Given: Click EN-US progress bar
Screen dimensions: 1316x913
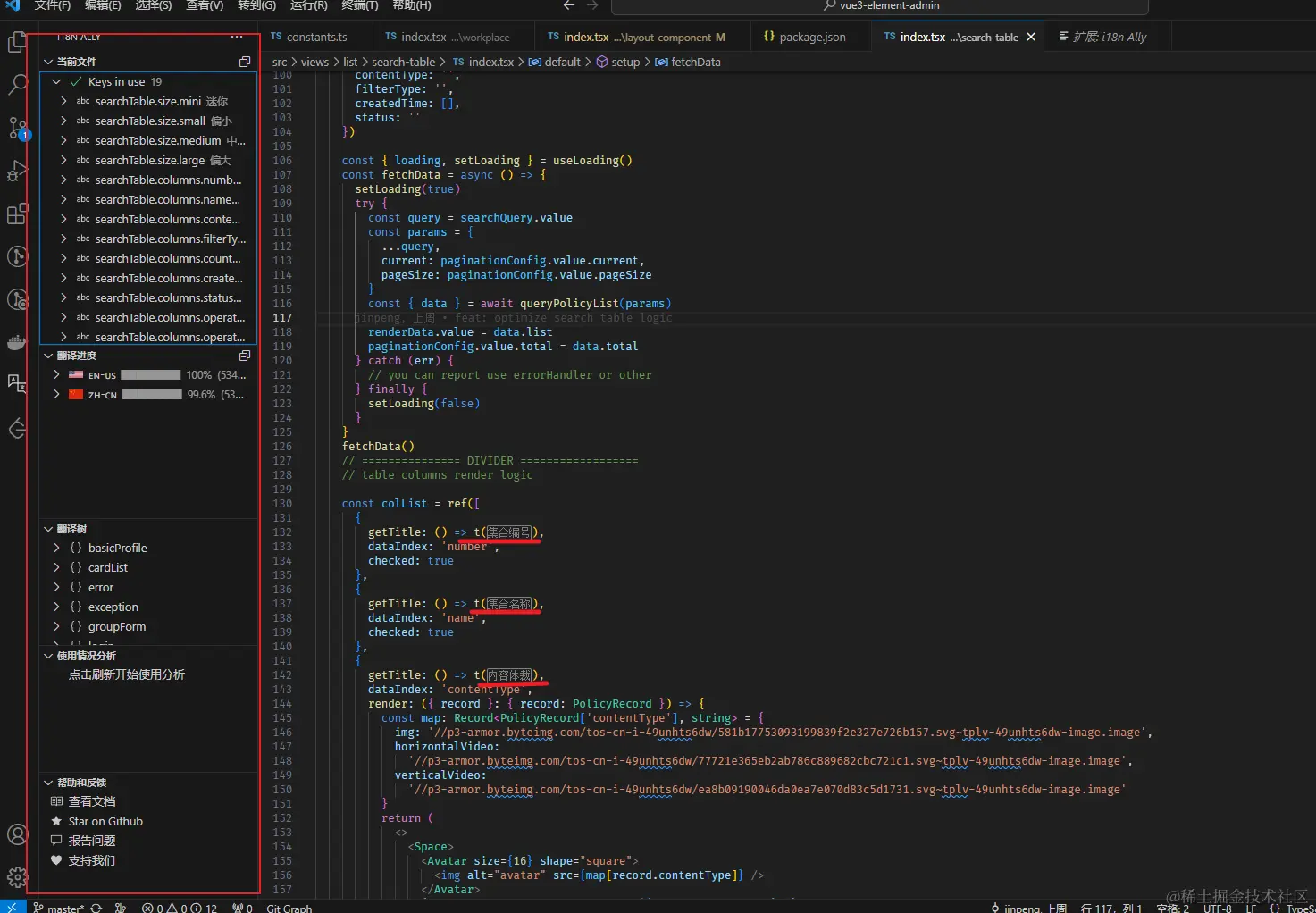Looking at the screenshot, I should [x=151, y=375].
